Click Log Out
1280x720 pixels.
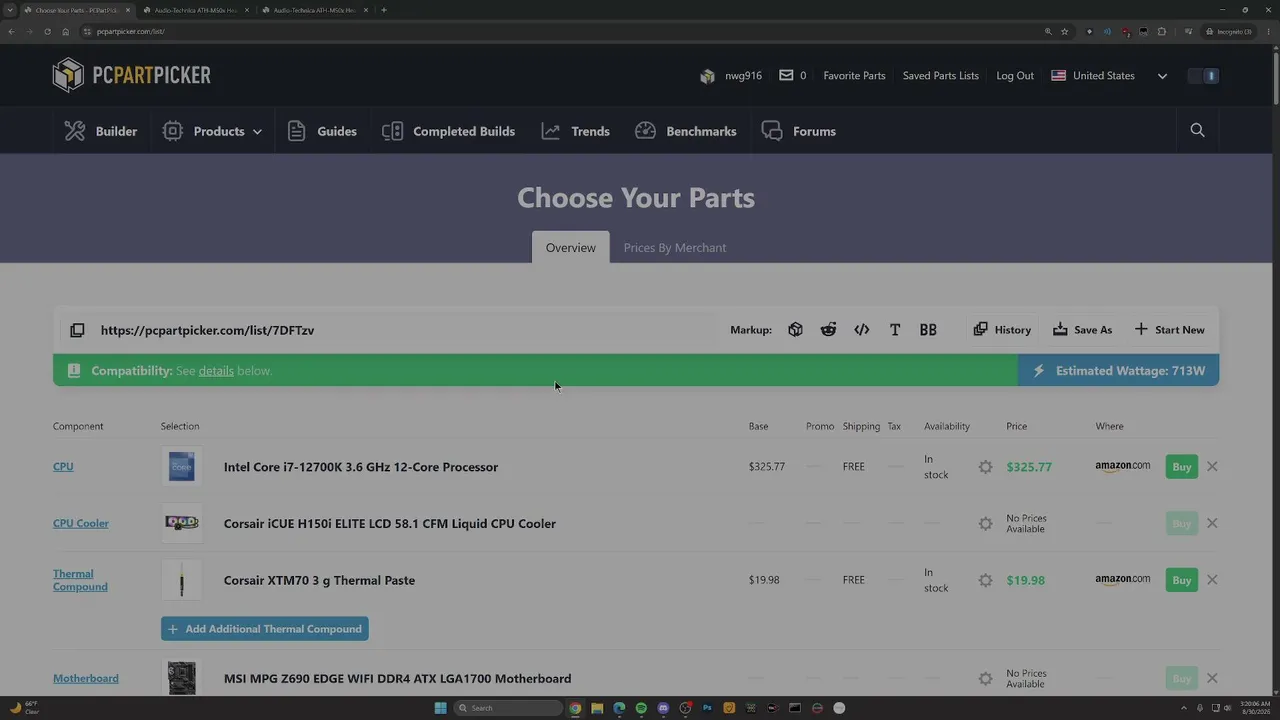click(x=1015, y=76)
